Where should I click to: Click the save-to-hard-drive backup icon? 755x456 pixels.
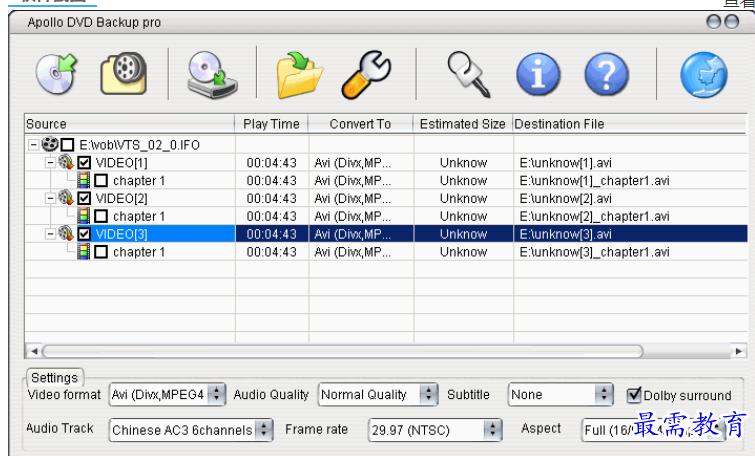coord(212,75)
